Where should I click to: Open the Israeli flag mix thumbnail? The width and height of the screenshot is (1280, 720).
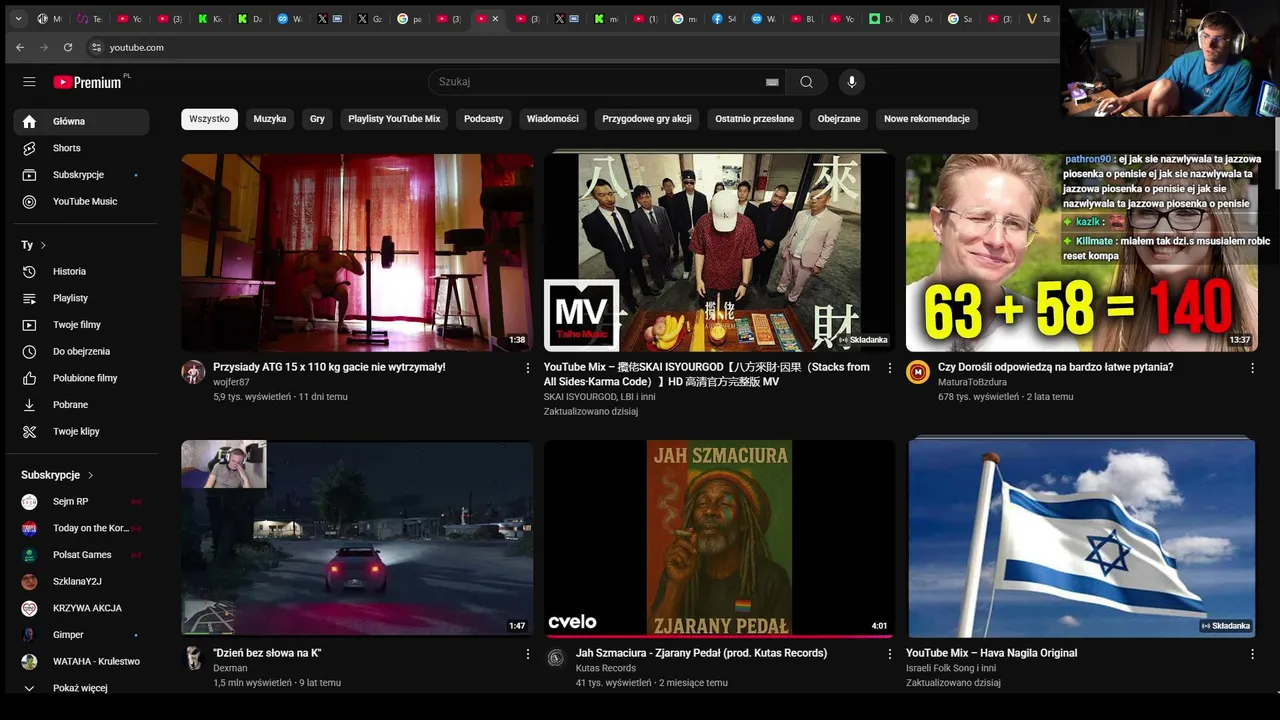1082,538
